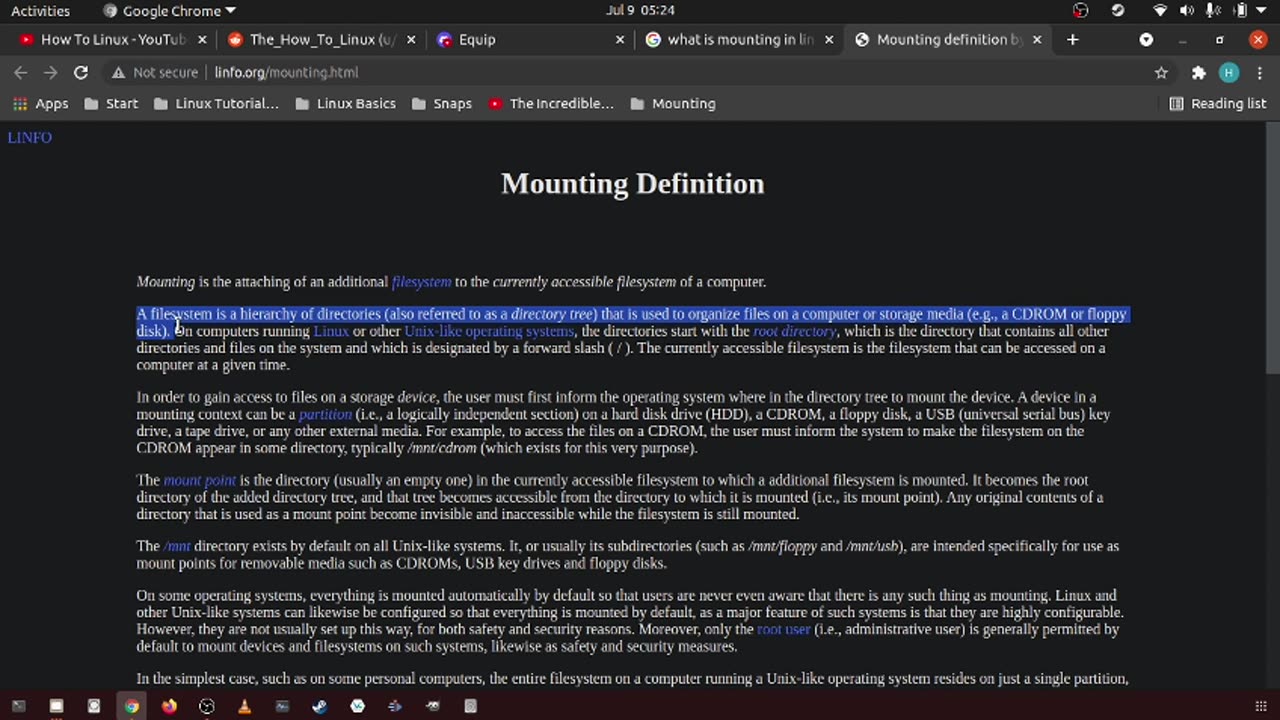Close the How To Linux YouTube tab

coord(202,39)
